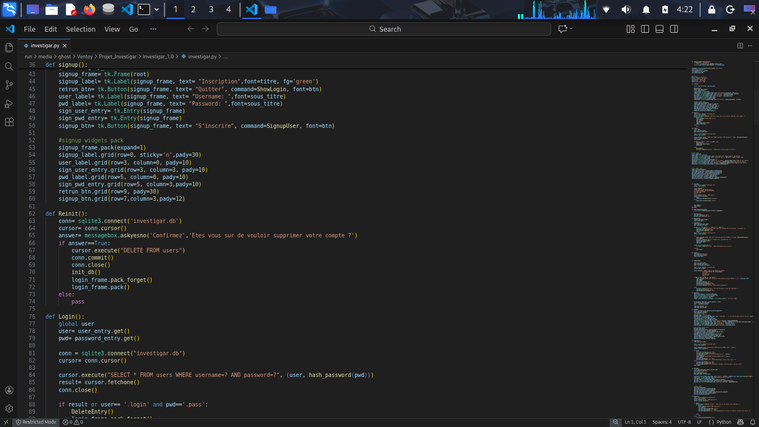Click the Python language mode indicator
This screenshot has height=427, width=759.
(x=722, y=422)
